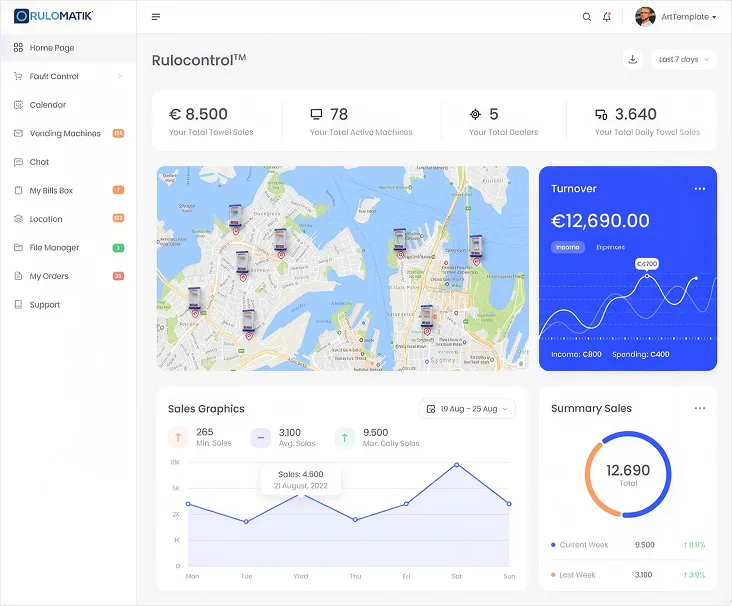Click the download report icon
This screenshot has width=732, height=606.
click(x=633, y=59)
